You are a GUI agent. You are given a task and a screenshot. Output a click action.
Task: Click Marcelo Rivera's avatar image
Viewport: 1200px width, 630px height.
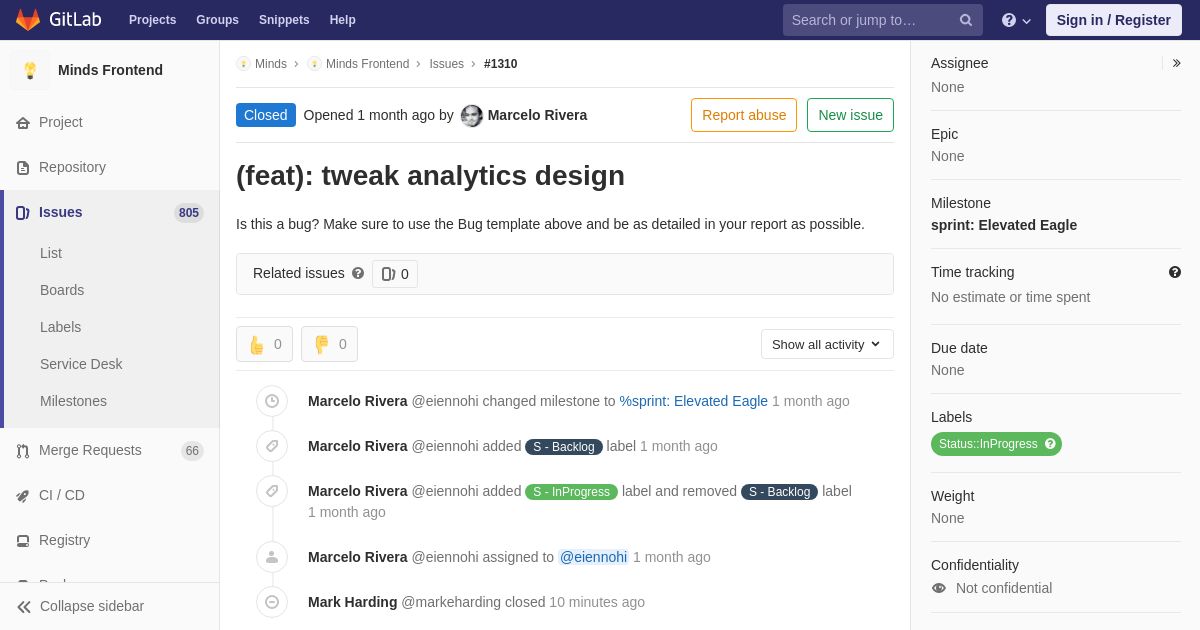[472, 116]
